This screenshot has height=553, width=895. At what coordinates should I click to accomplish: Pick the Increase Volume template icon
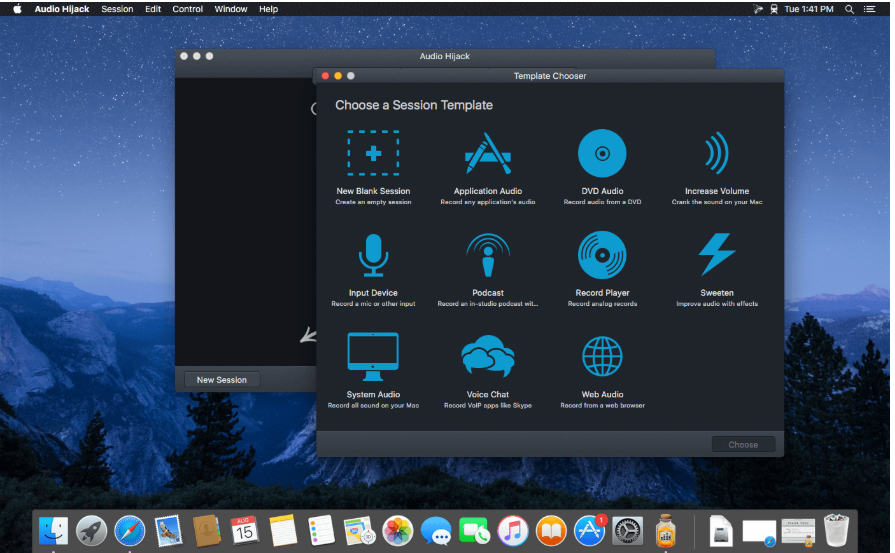717,153
